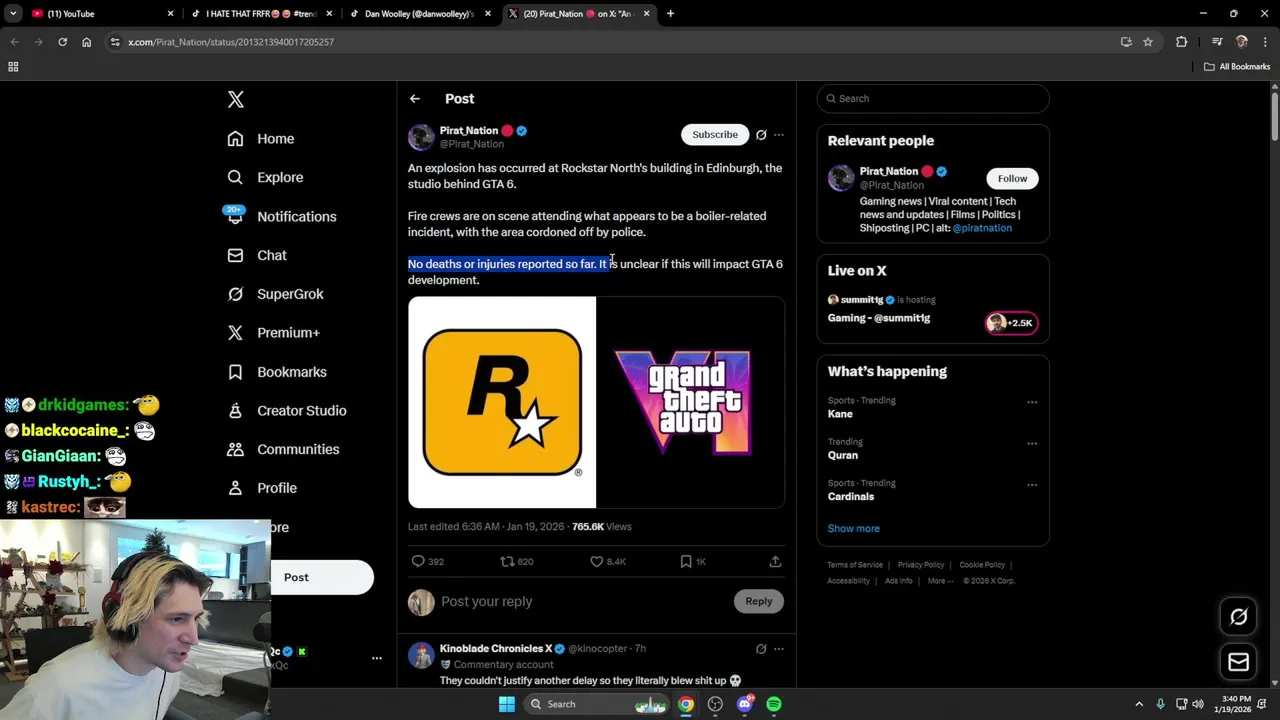Open the Grand Theft Auto VI logo image
Screen dimensions: 1280x720
tap(691, 402)
